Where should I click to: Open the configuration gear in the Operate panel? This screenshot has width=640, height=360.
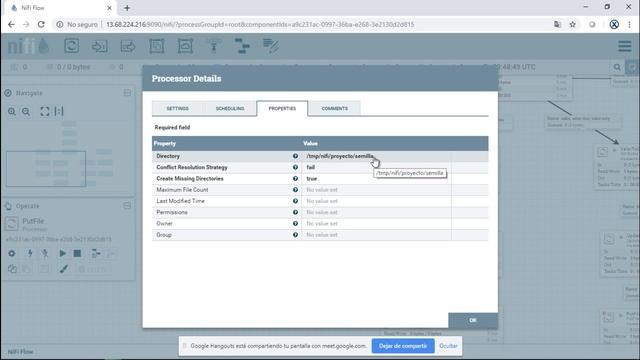pos(12,253)
